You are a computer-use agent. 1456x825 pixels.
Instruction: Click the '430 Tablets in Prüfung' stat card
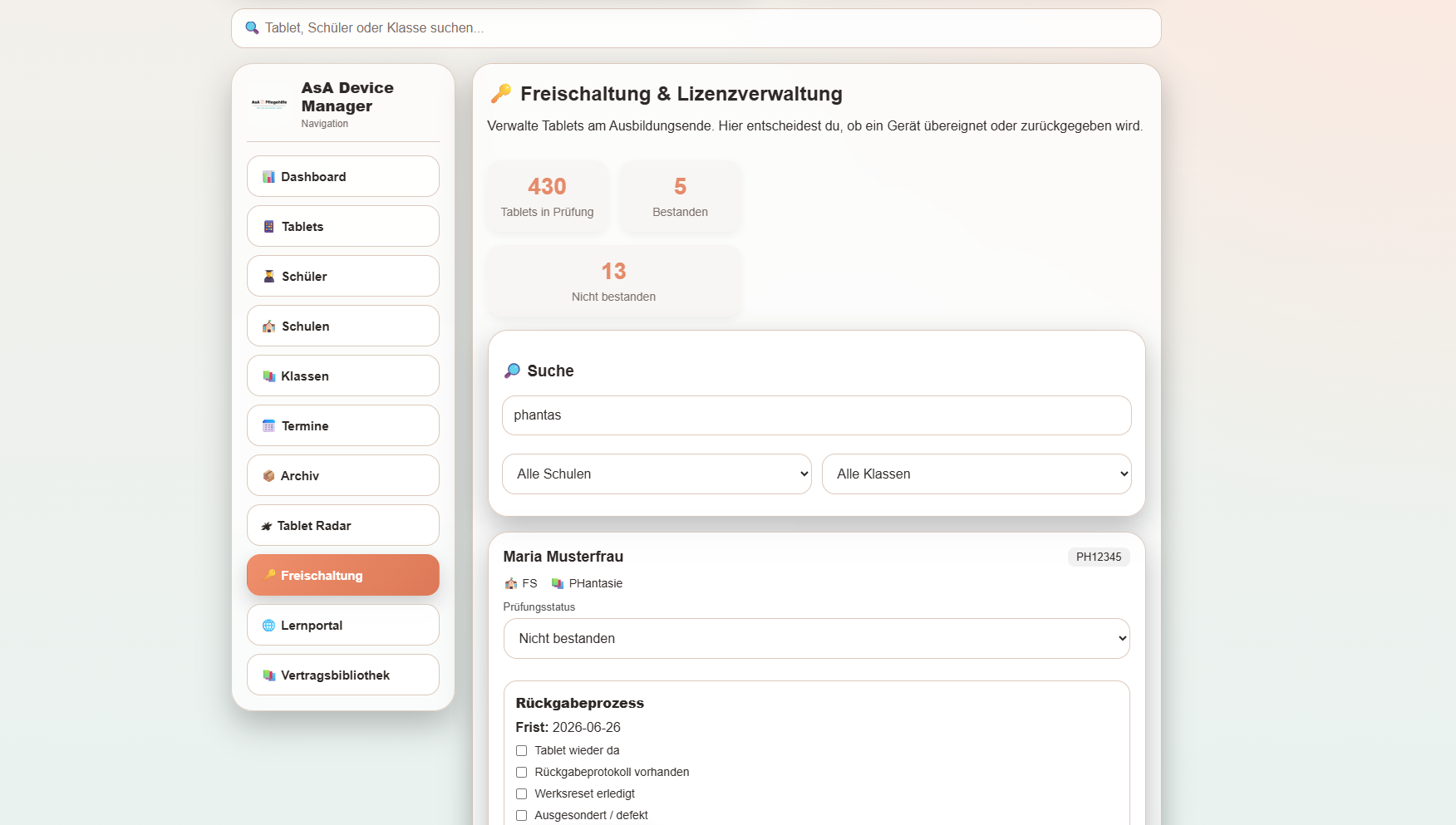point(547,197)
